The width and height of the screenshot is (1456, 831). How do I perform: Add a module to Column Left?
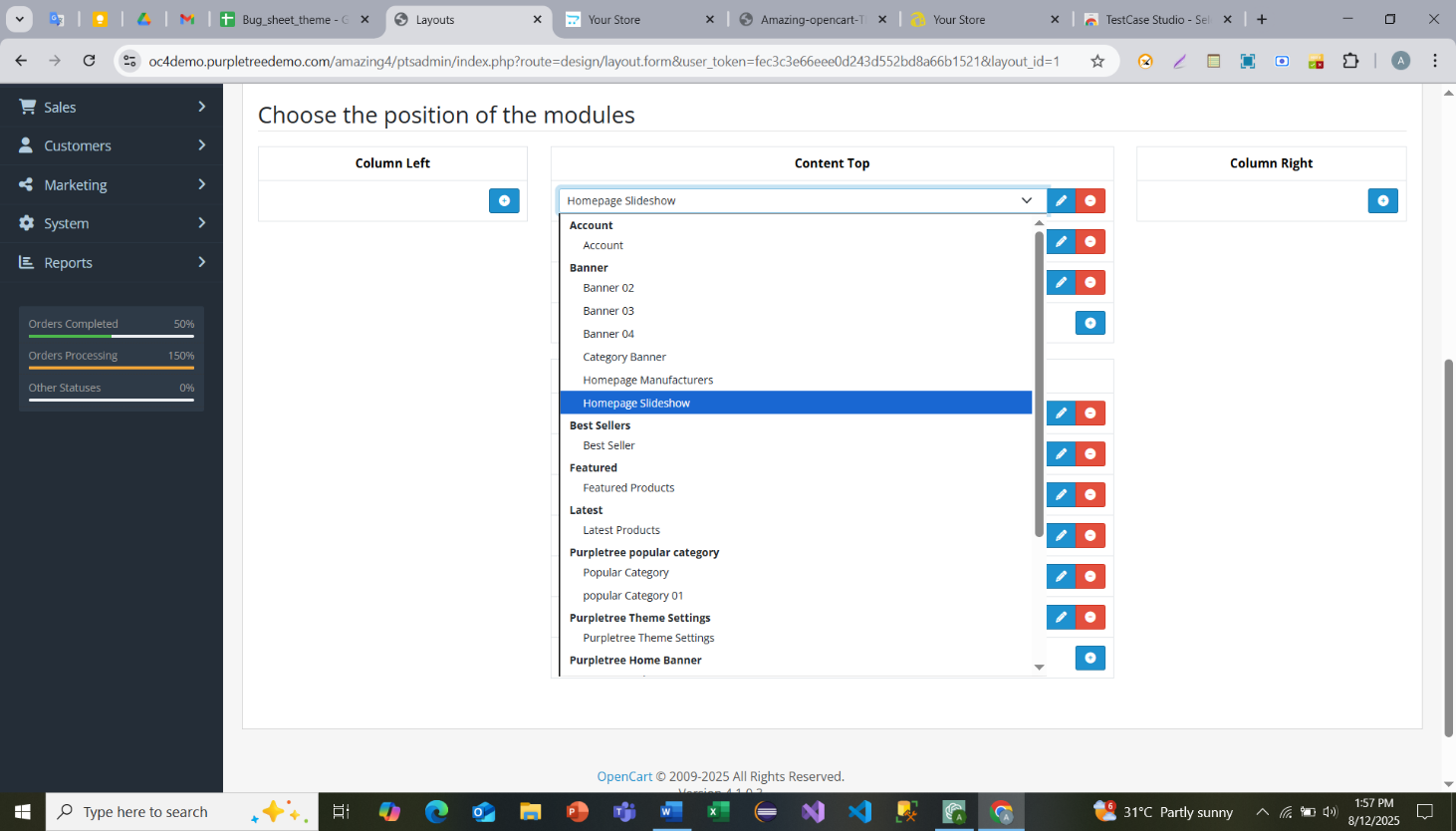[x=504, y=200]
